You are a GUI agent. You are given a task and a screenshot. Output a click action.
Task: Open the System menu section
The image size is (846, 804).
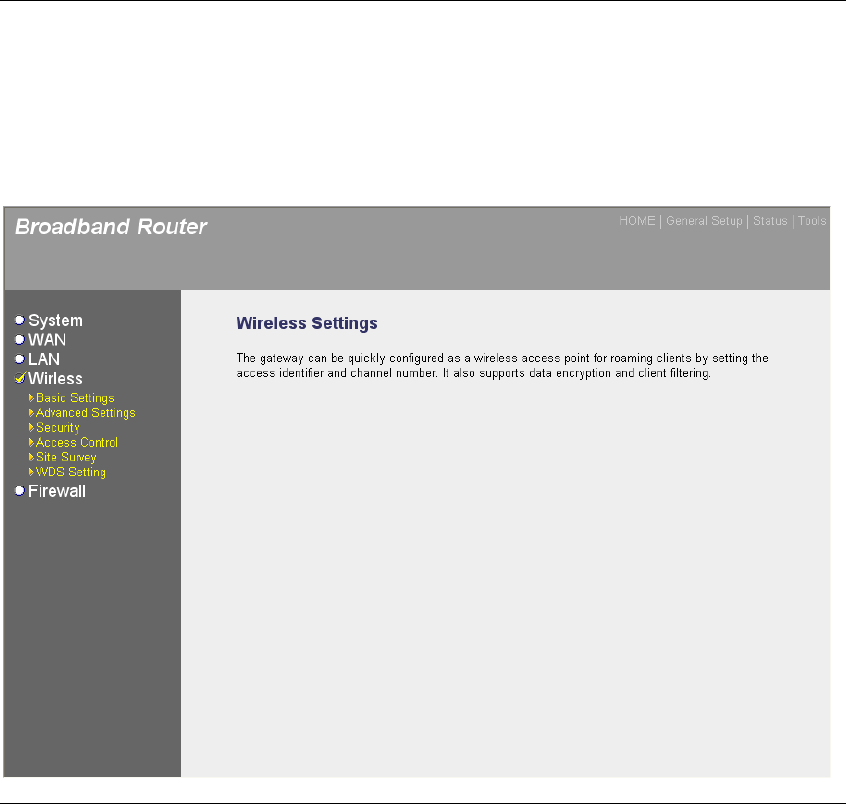tap(55, 321)
